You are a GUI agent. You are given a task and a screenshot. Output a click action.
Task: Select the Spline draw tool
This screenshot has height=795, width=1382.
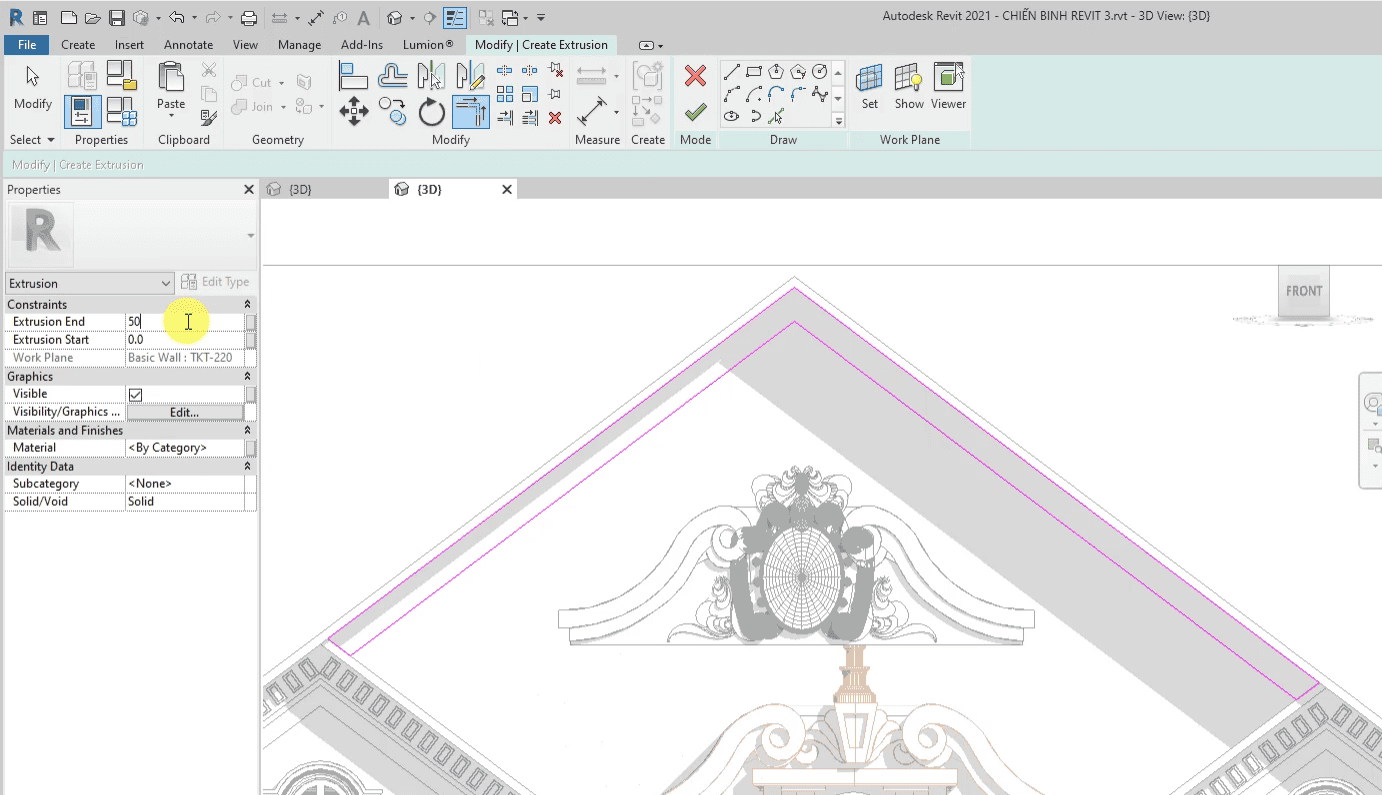(x=820, y=94)
